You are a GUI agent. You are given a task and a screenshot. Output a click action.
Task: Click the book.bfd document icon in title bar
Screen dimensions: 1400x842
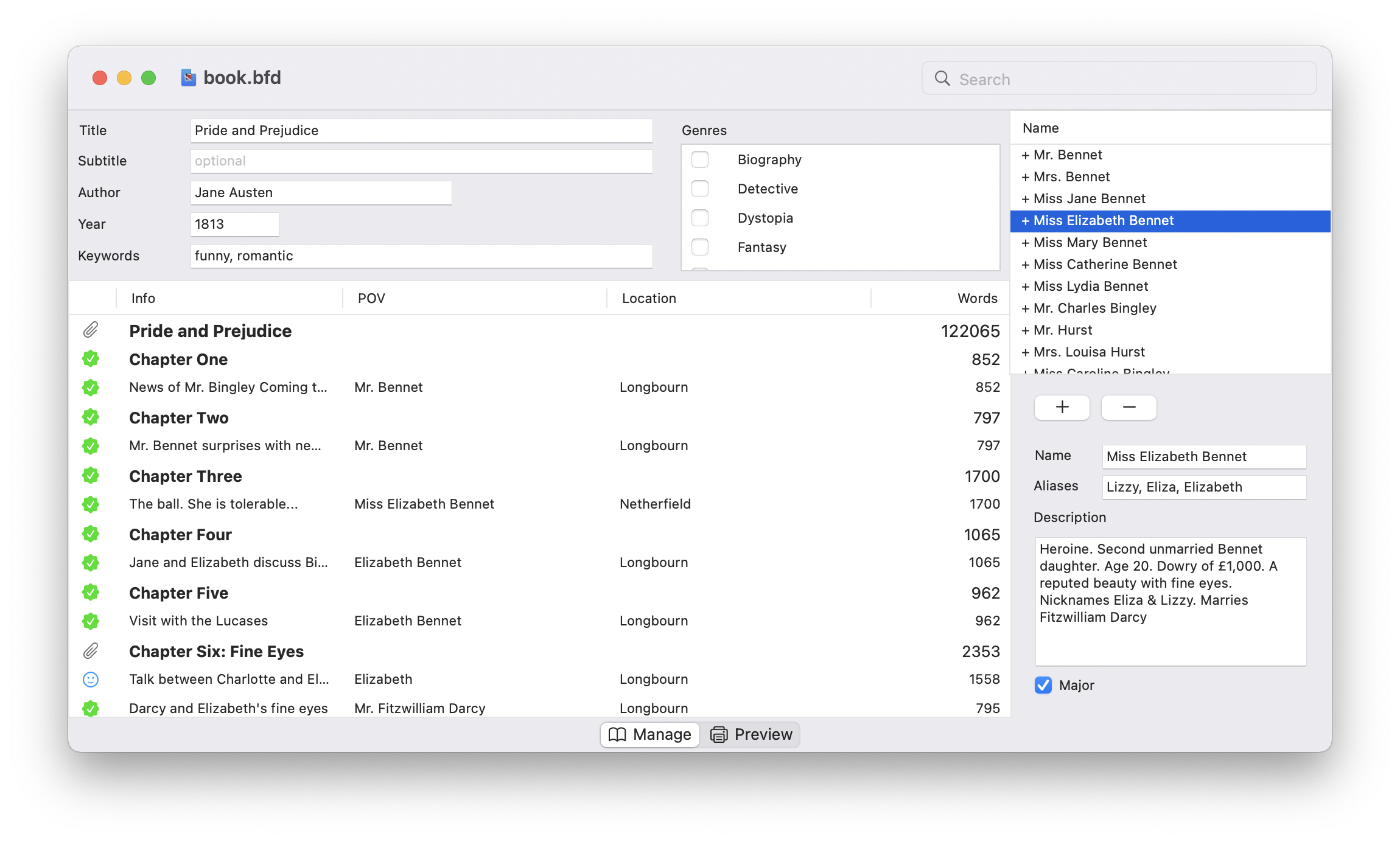(189, 78)
